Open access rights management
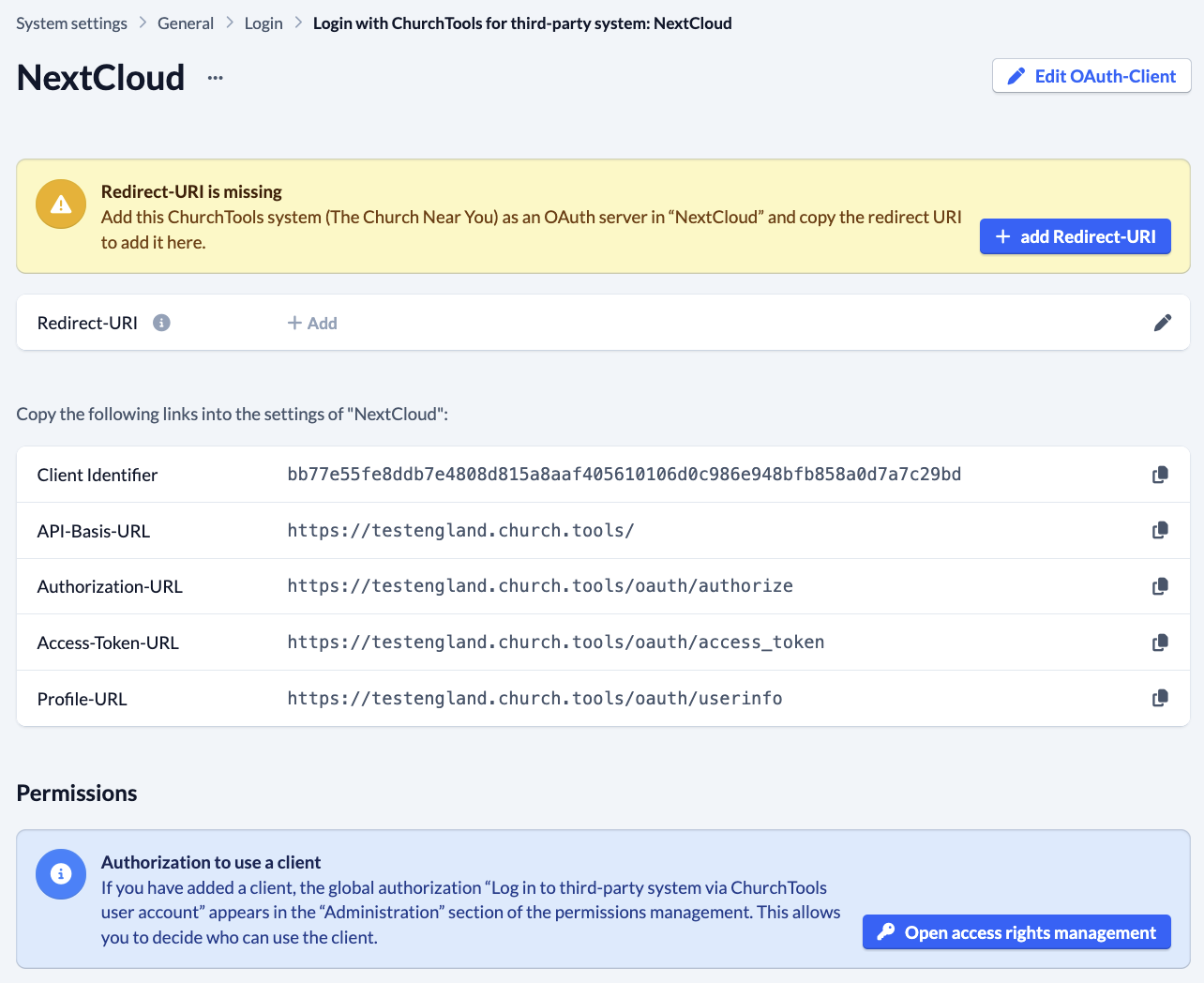 (1016, 931)
